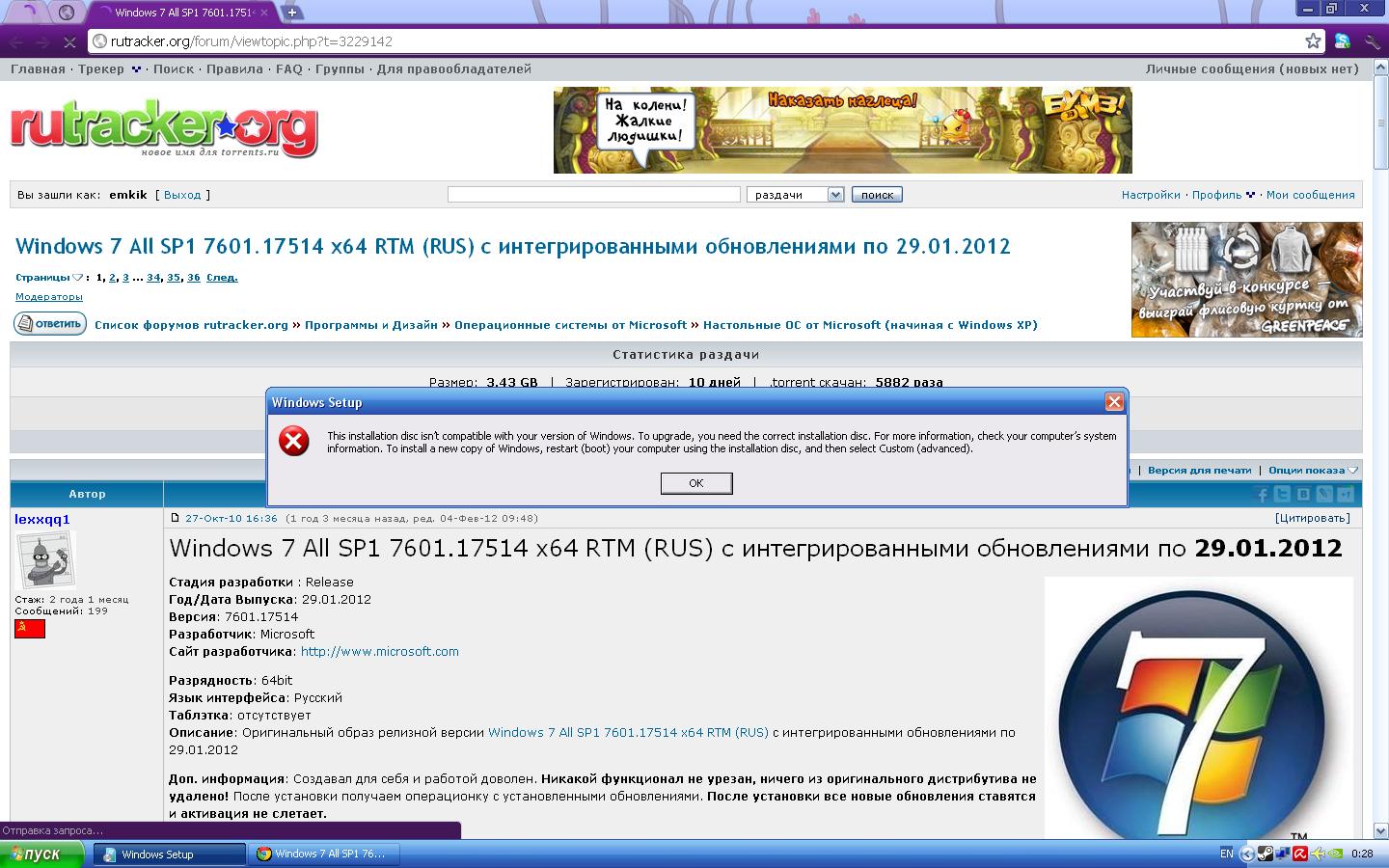The image size is (1389, 868).
Task: Share the topic on VKontakte icon
Action: pyautogui.click(x=1303, y=495)
